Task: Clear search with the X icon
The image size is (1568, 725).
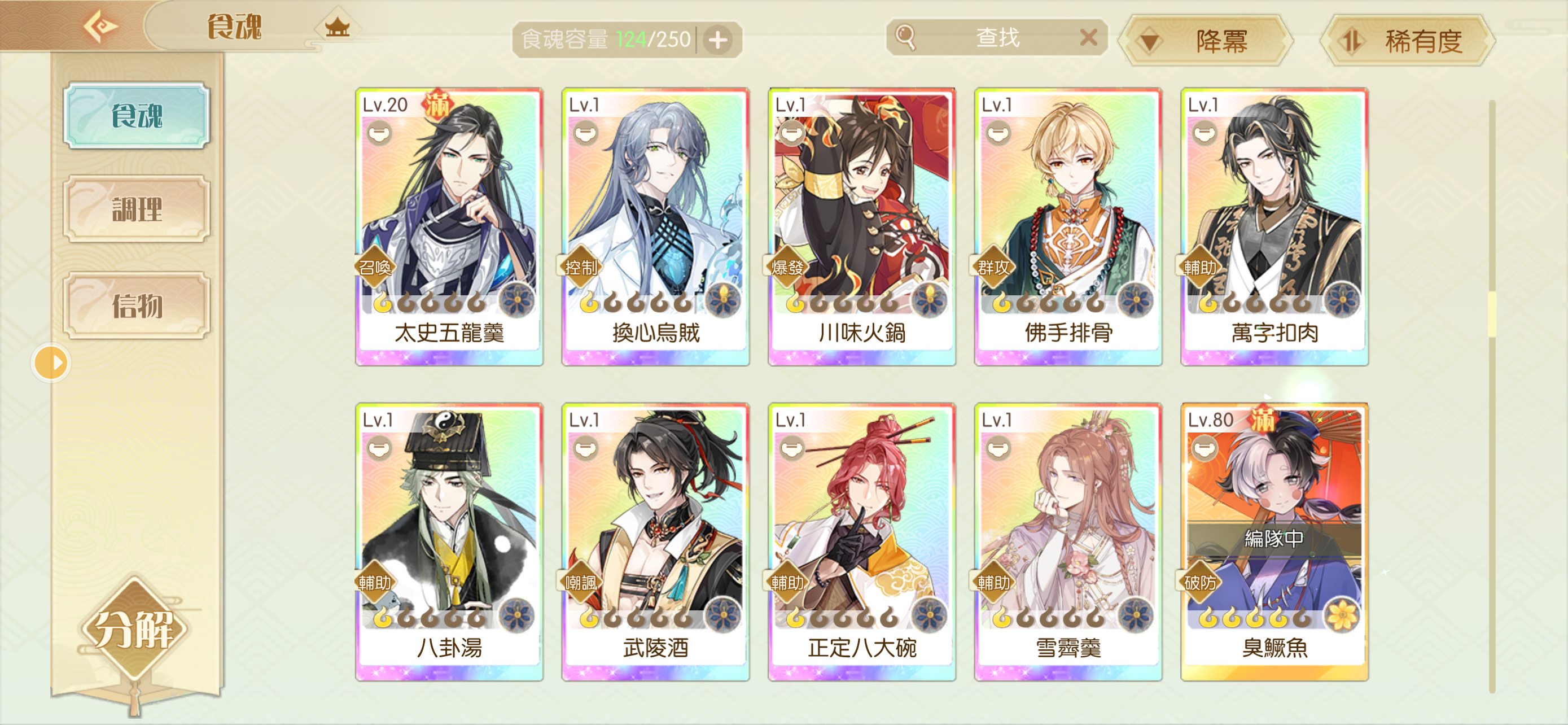Action: pyautogui.click(x=1088, y=38)
